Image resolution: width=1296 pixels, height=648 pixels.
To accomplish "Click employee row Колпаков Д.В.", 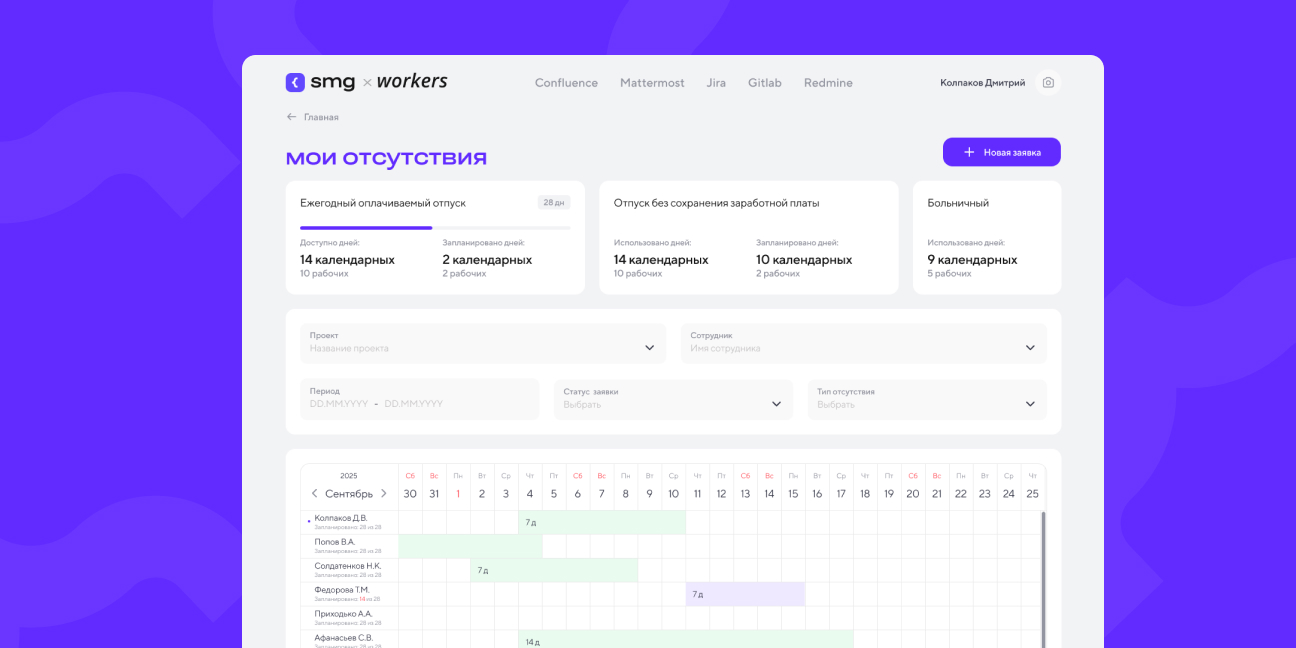I will (349, 522).
